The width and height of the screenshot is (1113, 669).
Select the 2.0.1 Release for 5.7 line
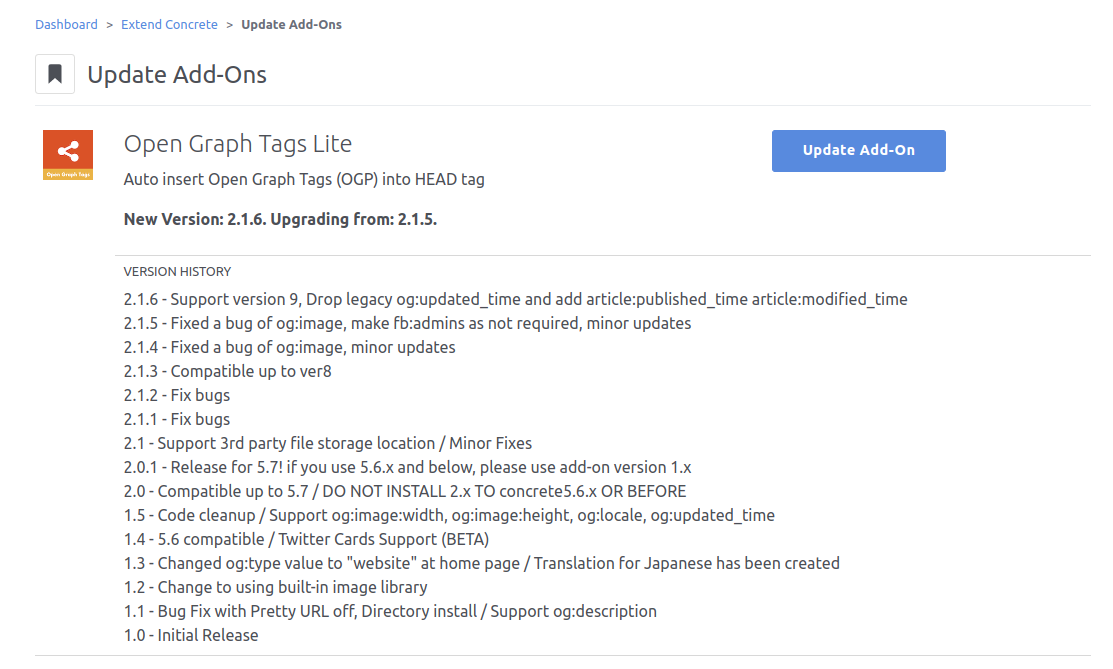[407, 467]
